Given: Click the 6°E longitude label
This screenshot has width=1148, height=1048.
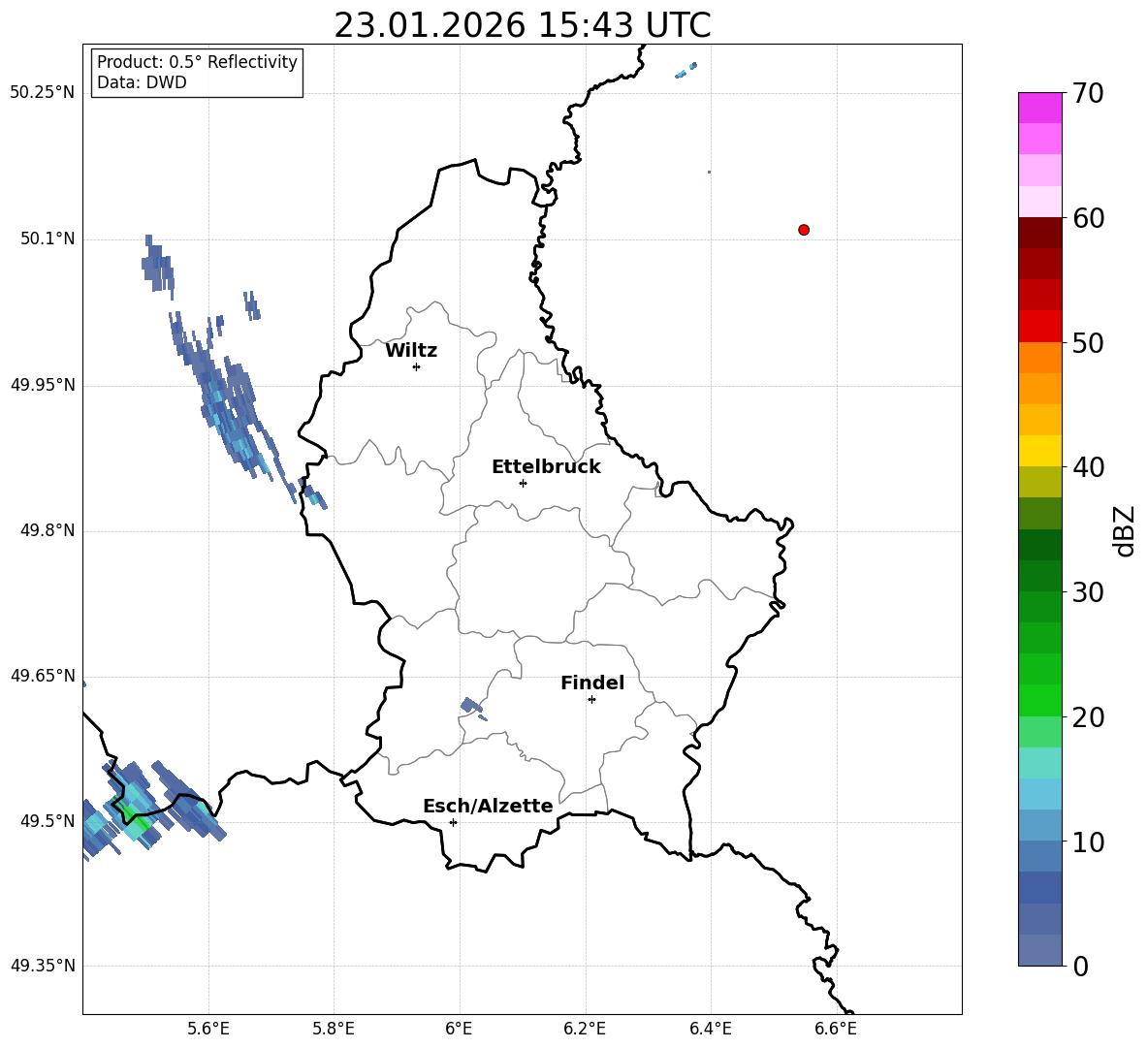Looking at the screenshot, I should [x=459, y=1029].
